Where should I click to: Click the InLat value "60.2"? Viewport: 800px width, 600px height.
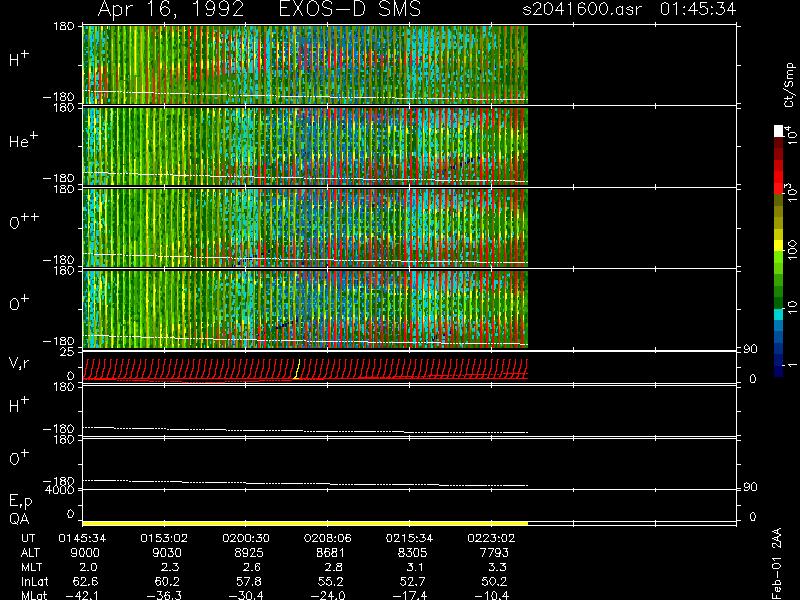coord(167,582)
